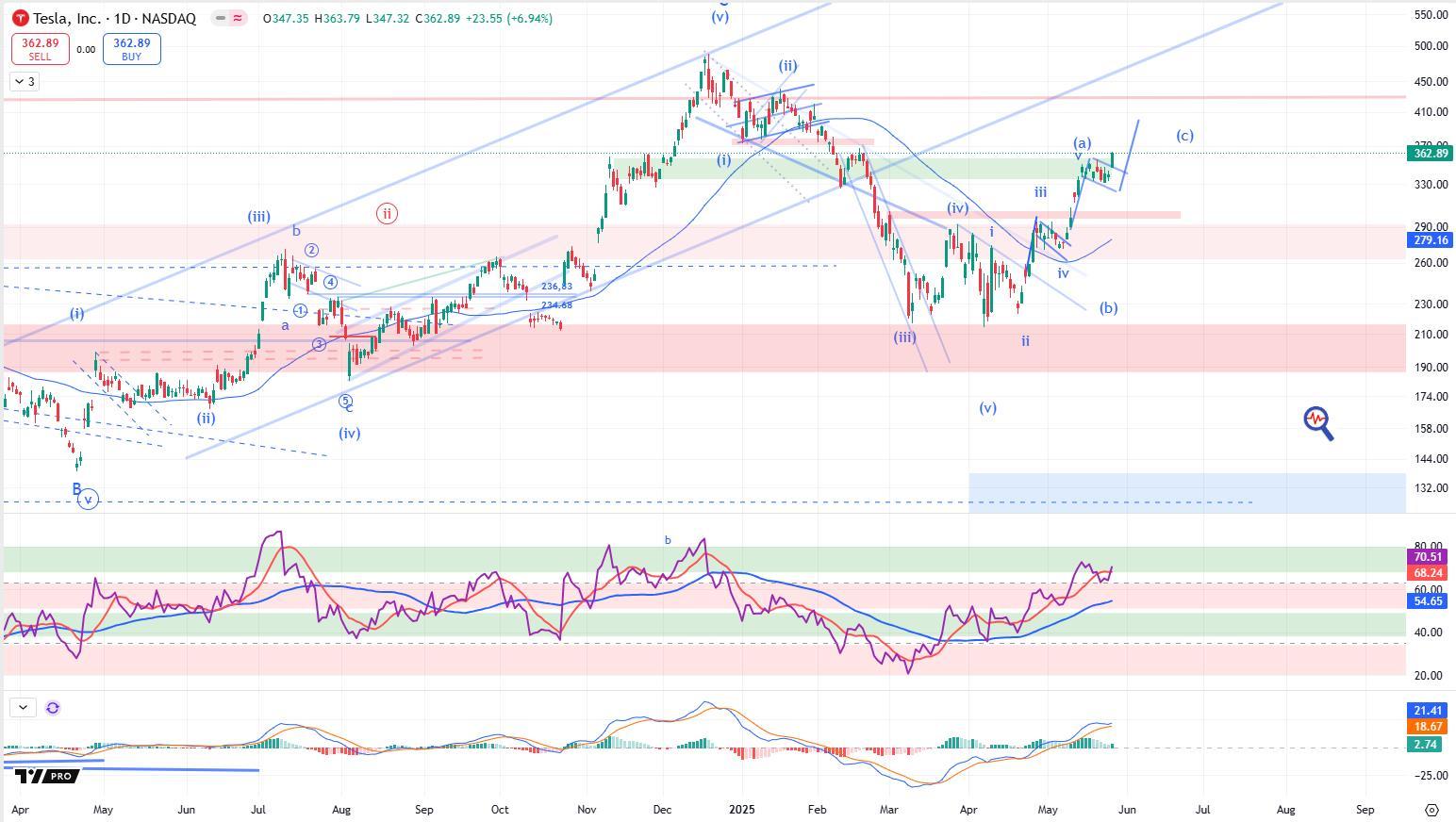The image size is (1456, 822).
Task: Click the circled 5 wave marker
Action: [x=346, y=401]
